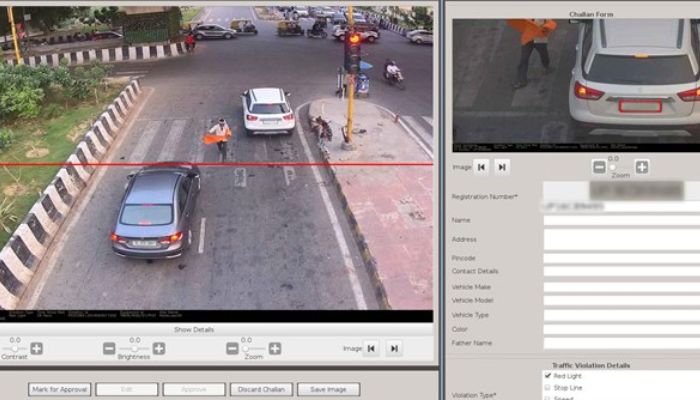This screenshot has width=700, height=400.
Task: Check the Stop Line violation type
Action: (x=548, y=387)
